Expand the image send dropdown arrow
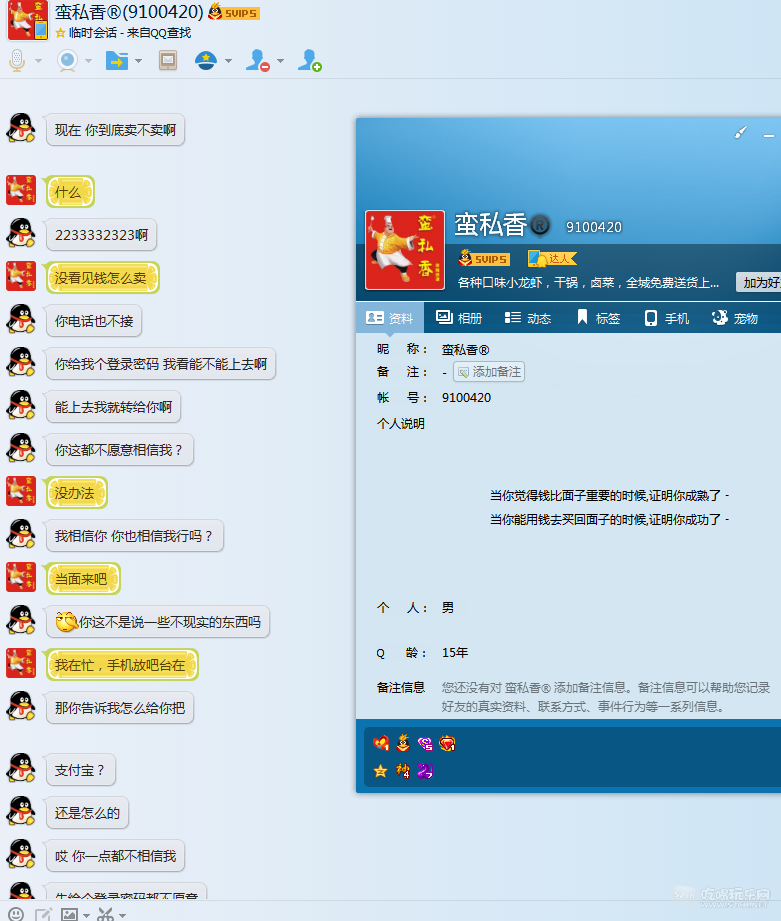 (86, 915)
